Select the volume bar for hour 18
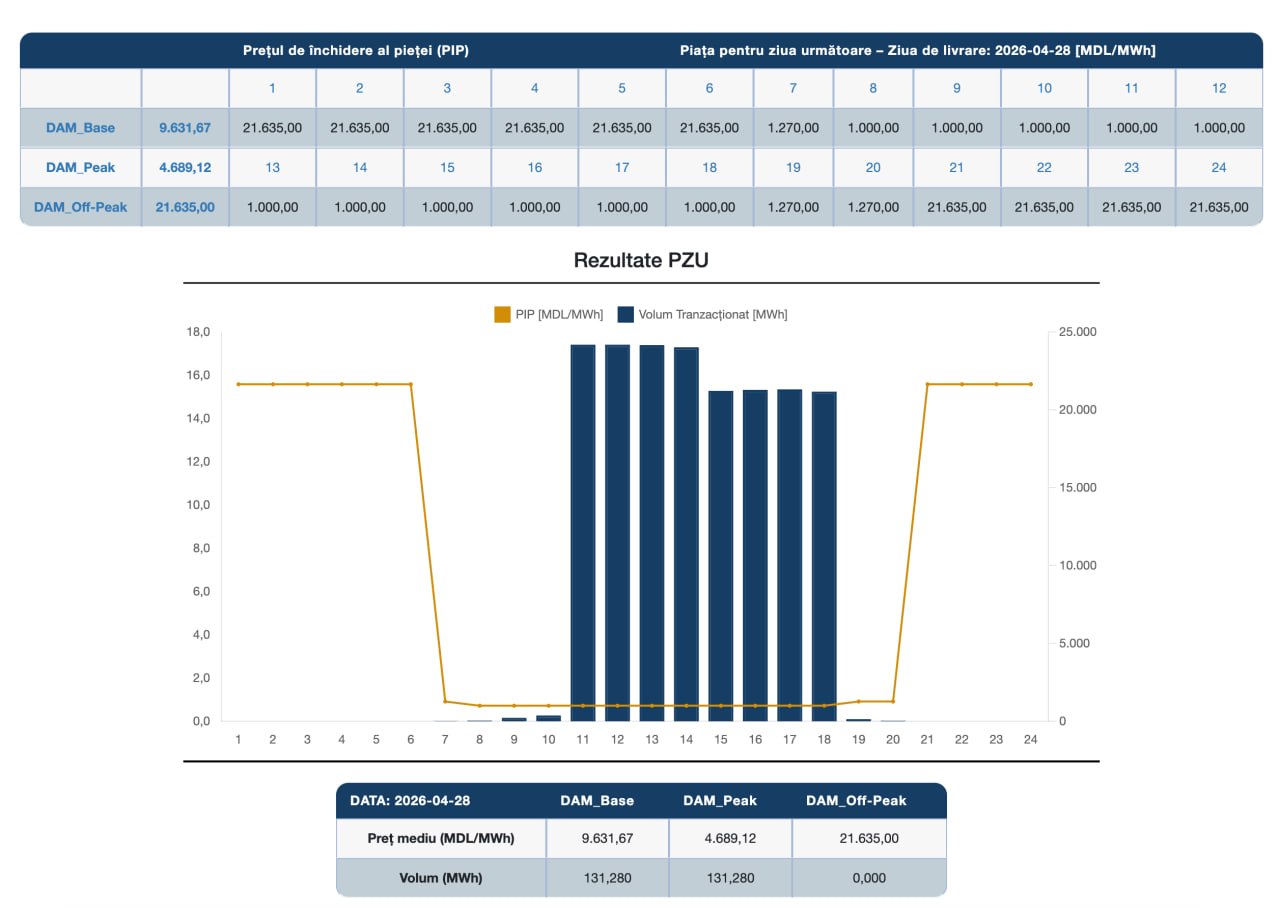1280x908 pixels. click(824, 556)
